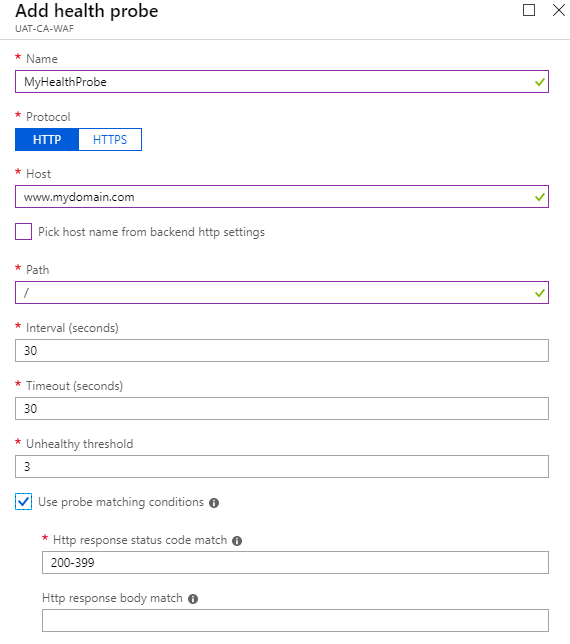Close the Add health probe blade
The width and height of the screenshot is (570, 644).
click(559, 10)
